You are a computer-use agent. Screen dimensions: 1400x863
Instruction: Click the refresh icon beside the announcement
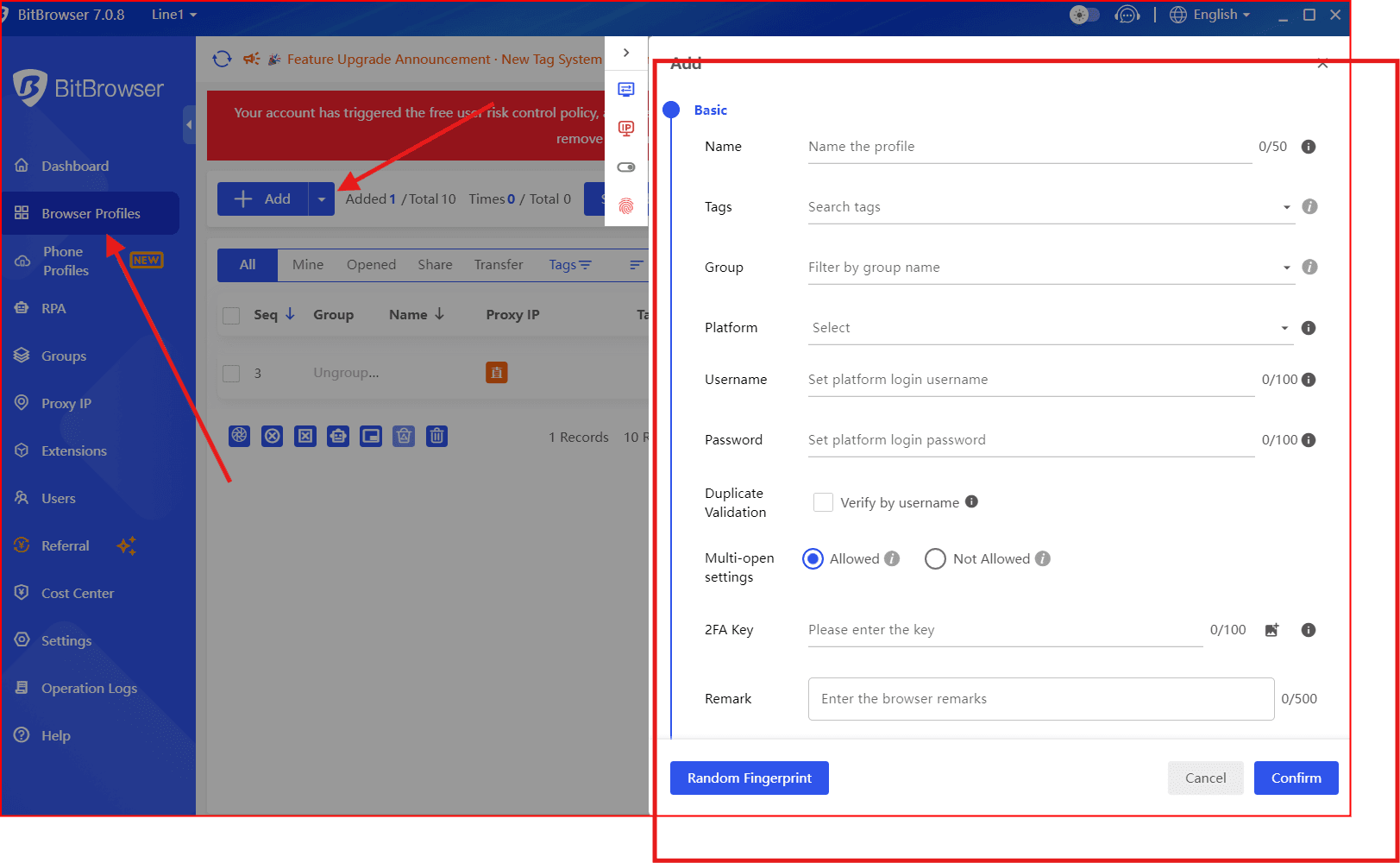(222, 59)
